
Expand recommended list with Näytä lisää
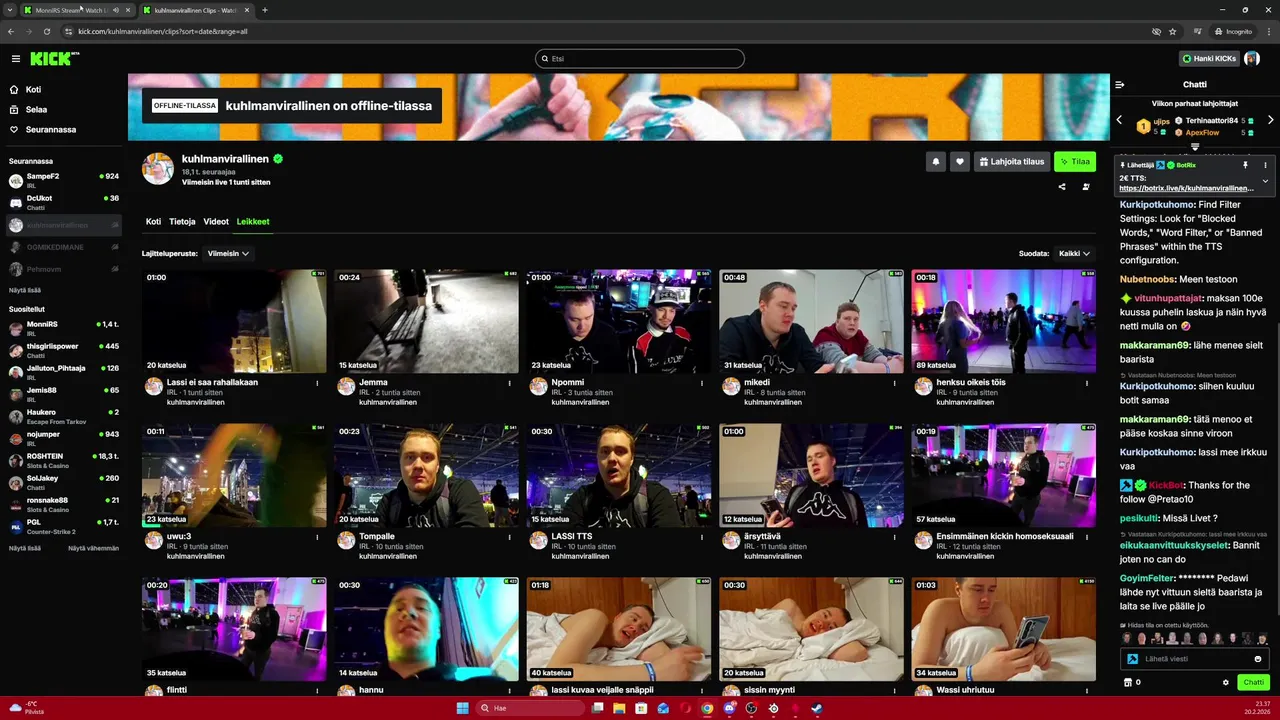point(25,548)
